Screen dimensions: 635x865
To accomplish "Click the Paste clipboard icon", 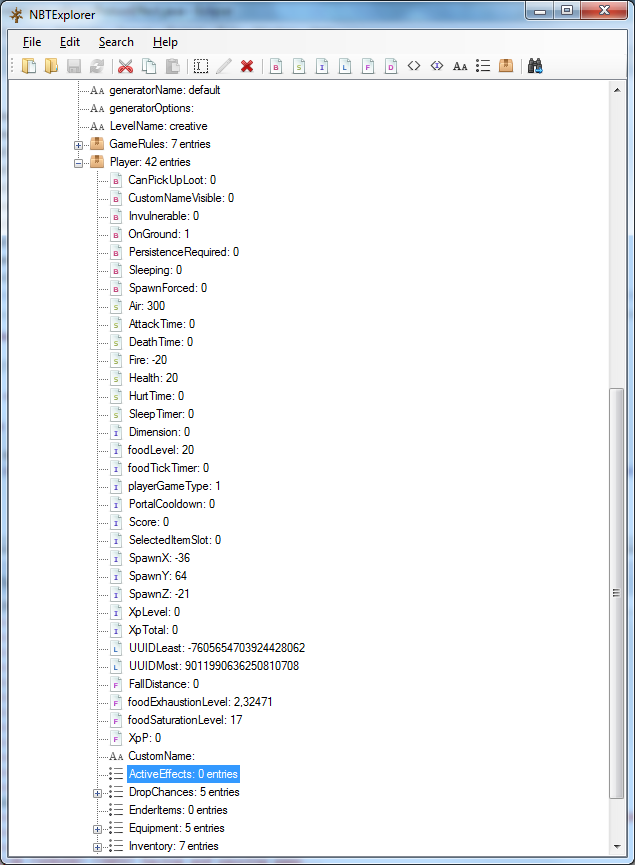I will click(173, 66).
